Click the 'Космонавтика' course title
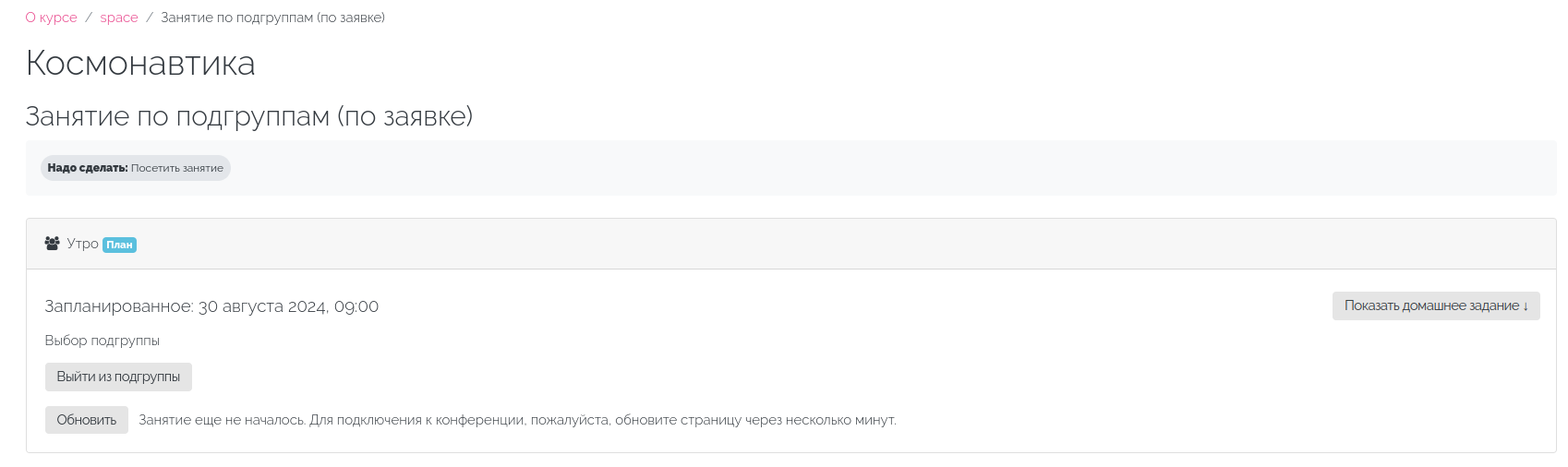Screen dimensions: 1568x467 140,64
